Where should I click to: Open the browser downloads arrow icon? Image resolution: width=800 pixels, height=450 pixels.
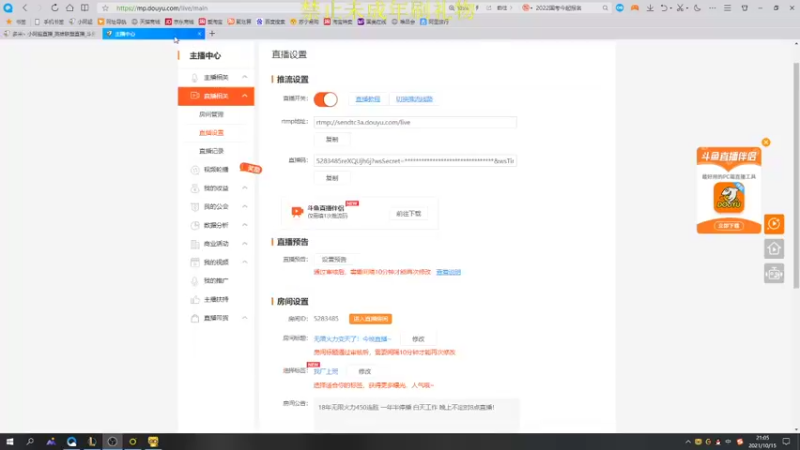(650, 8)
